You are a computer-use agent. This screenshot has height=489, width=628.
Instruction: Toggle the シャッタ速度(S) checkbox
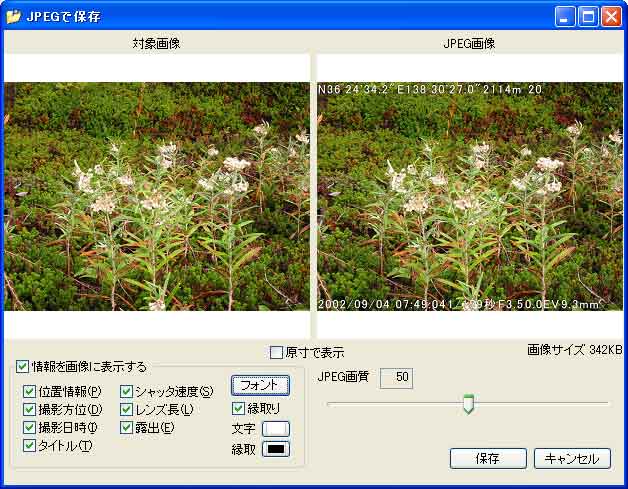pyautogui.click(x=127, y=391)
